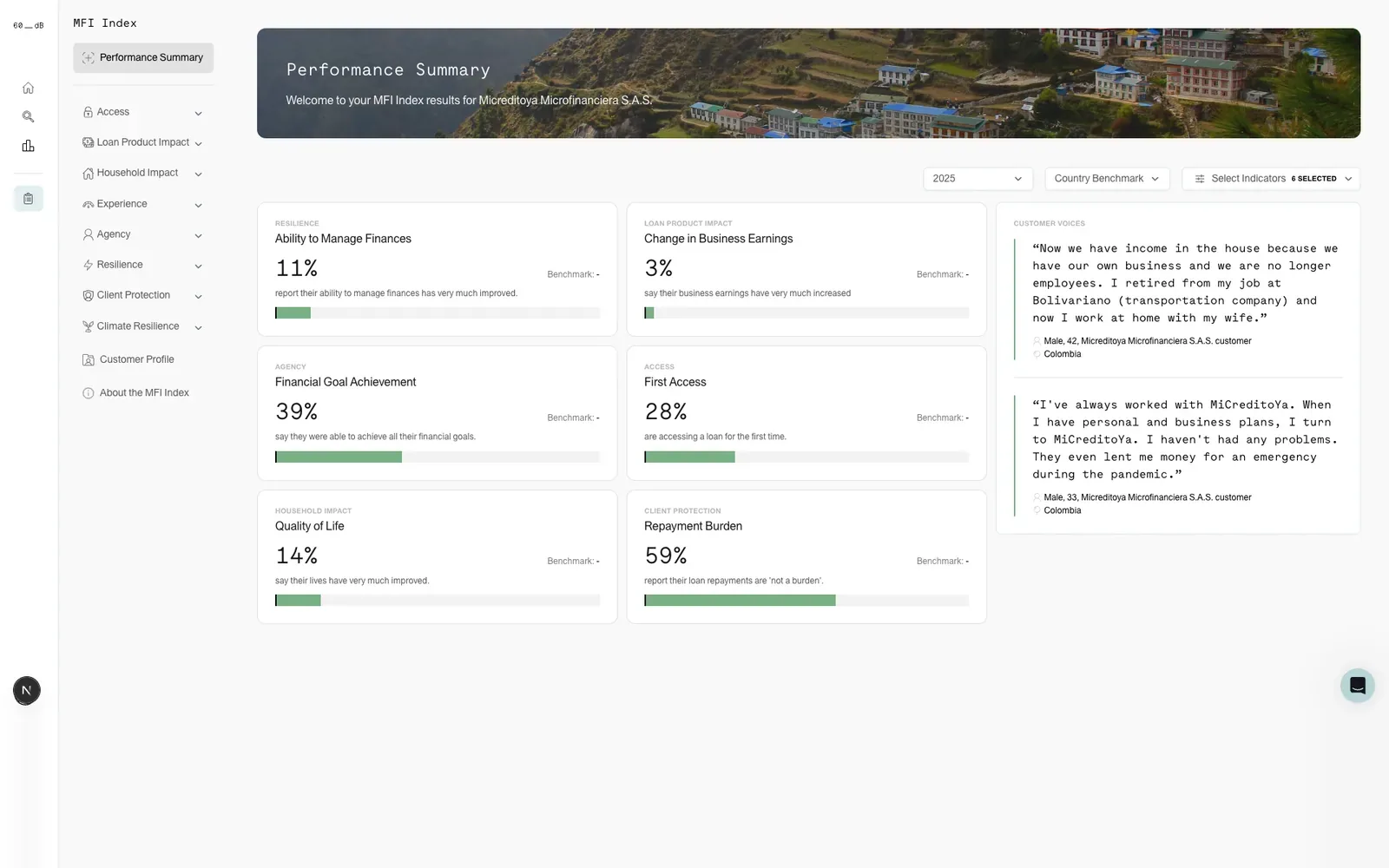Click the Household Impact house icon
Image resolution: width=1389 pixels, height=868 pixels.
point(88,174)
